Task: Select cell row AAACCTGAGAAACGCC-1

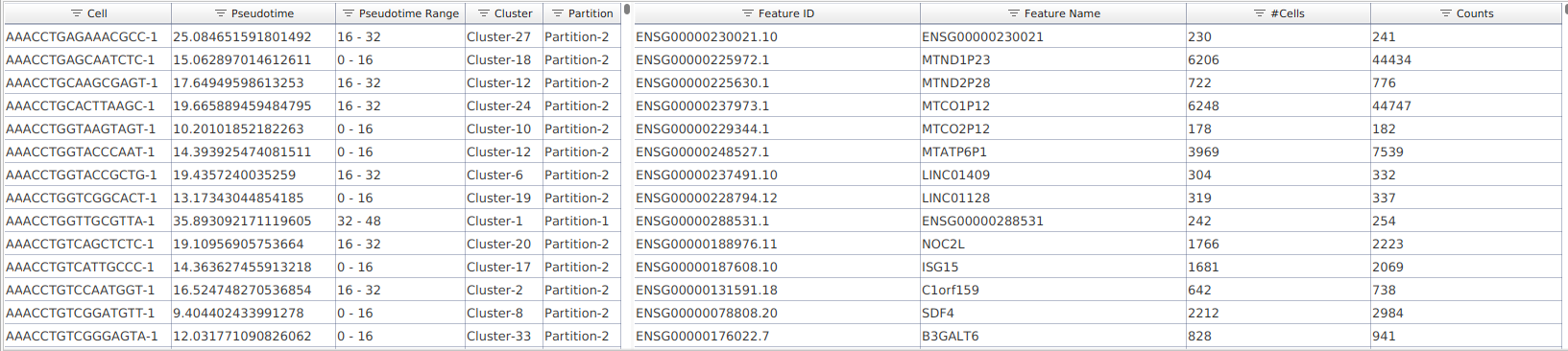Action: [311, 36]
